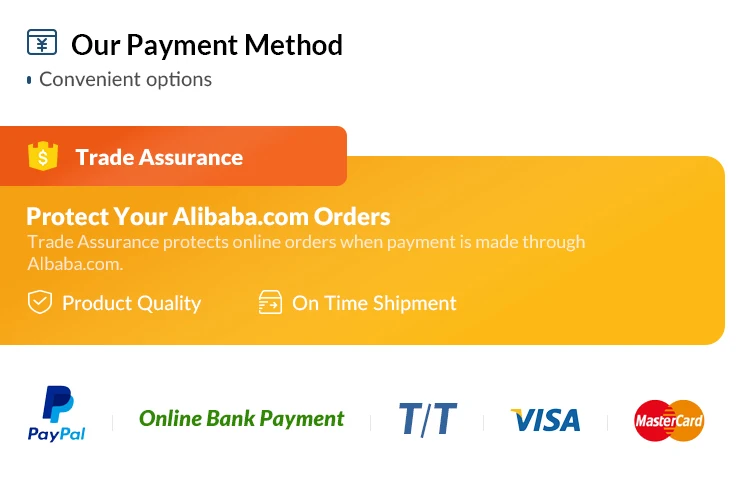
Task: Click the On Time Shipment box icon
Action: click(270, 302)
